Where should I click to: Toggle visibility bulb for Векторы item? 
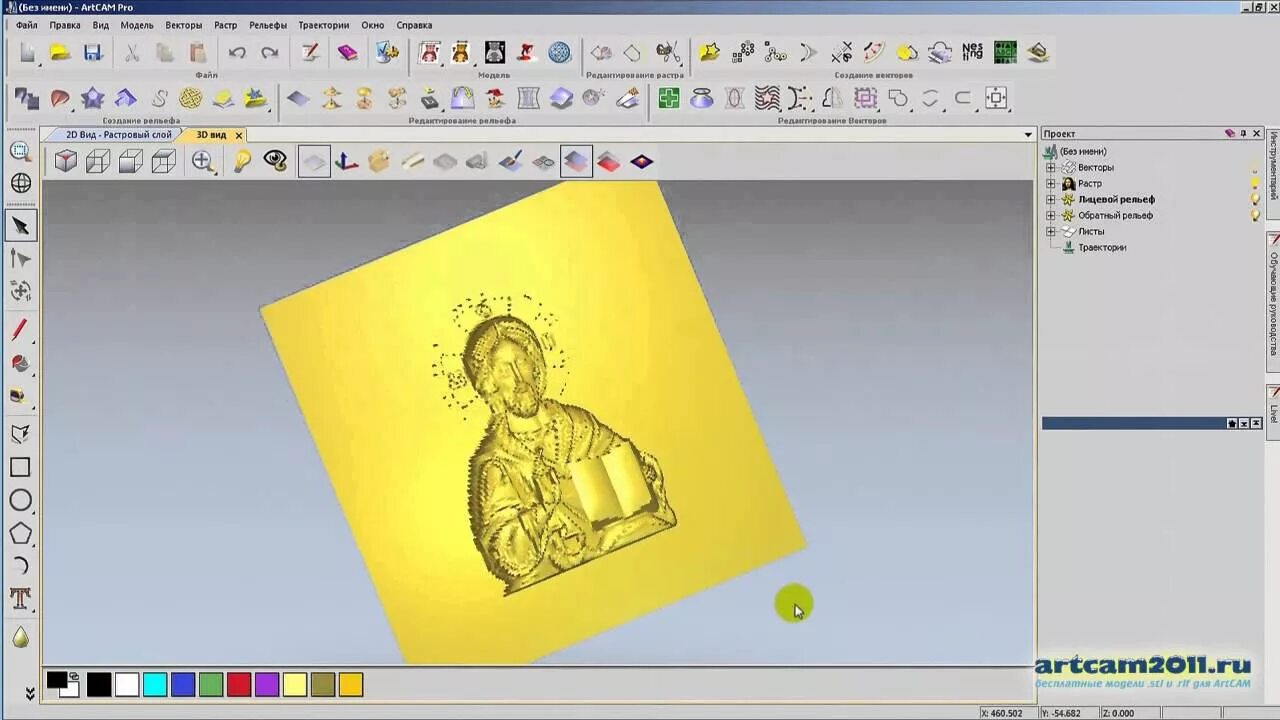click(1255, 168)
